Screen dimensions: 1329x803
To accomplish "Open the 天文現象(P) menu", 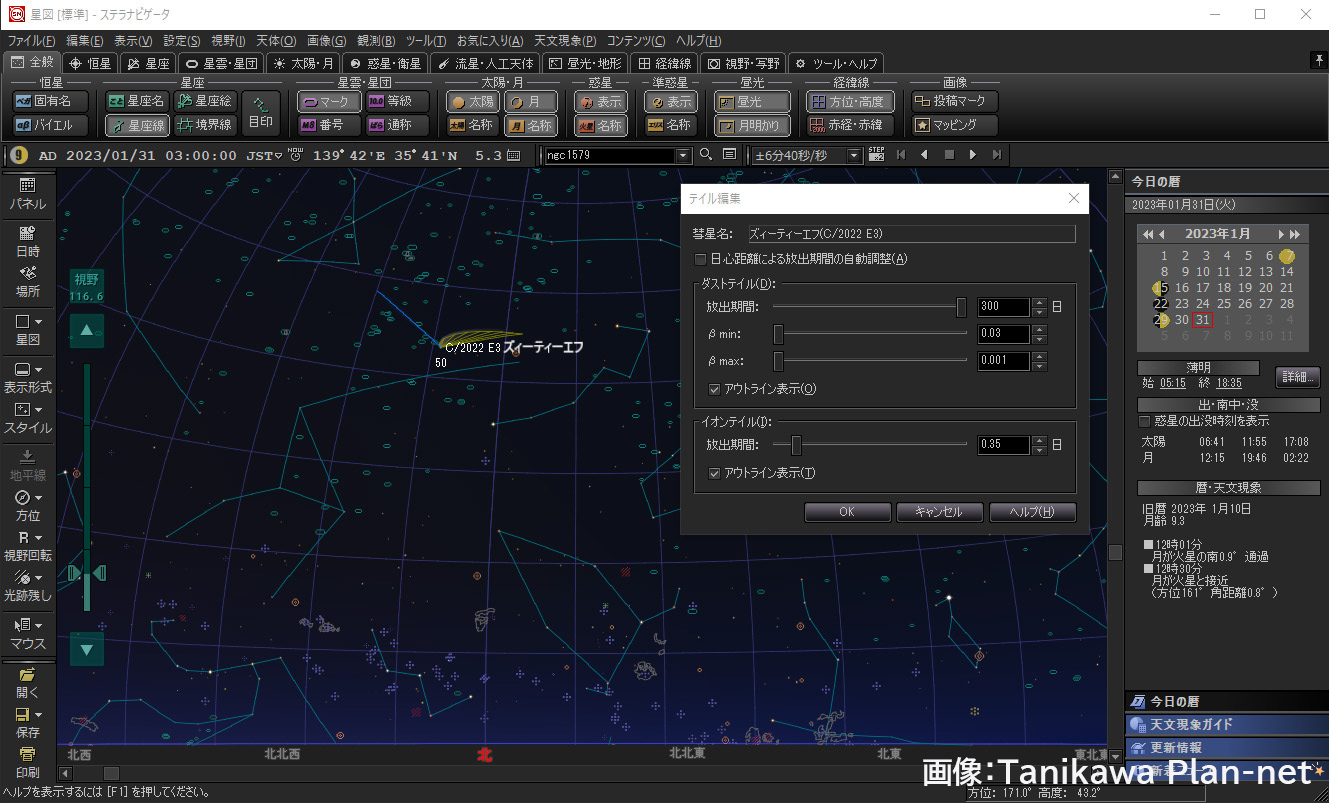I will point(564,41).
